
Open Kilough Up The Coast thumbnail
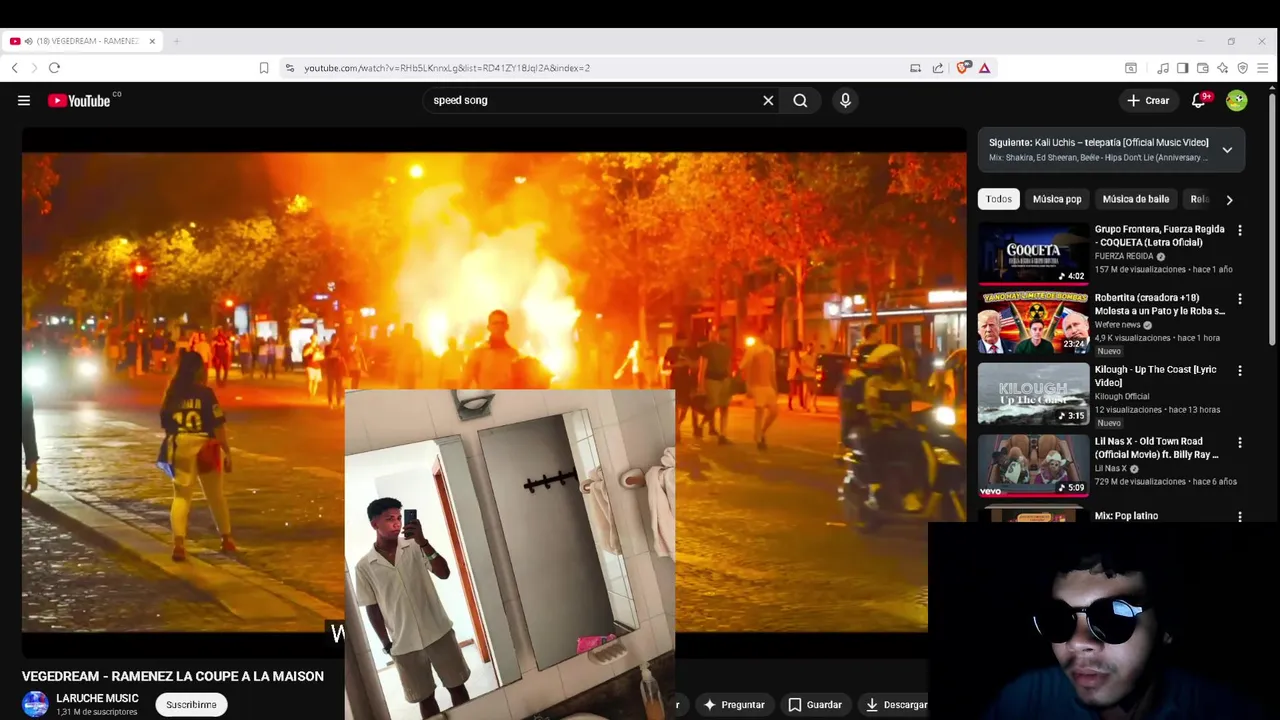(x=1033, y=394)
